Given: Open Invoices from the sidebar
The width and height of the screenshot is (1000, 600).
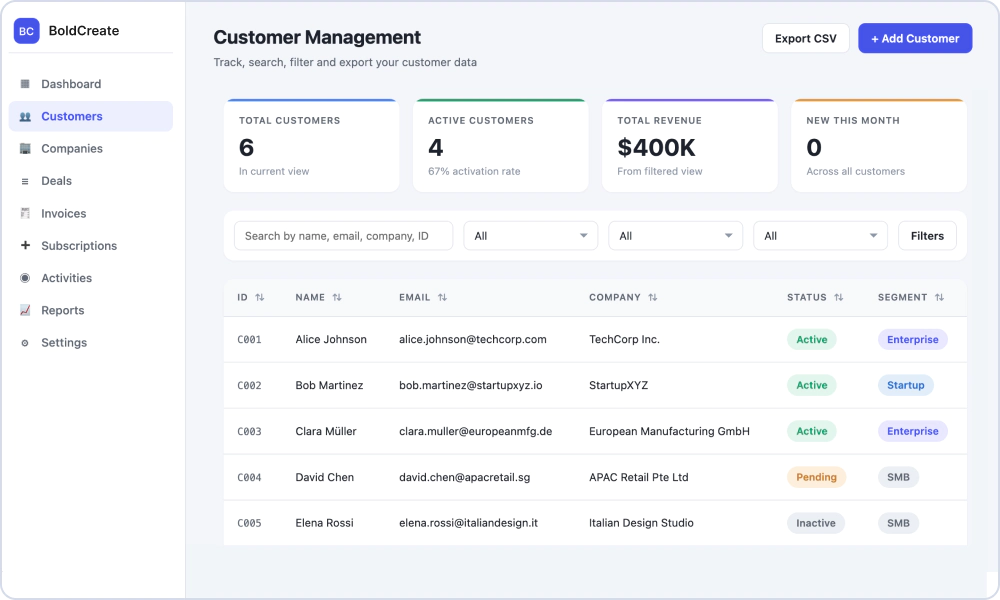Looking at the screenshot, I should (x=91, y=213).
